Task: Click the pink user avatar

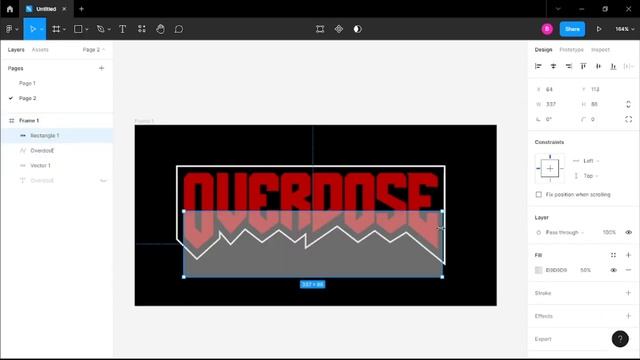Action: (x=547, y=29)
